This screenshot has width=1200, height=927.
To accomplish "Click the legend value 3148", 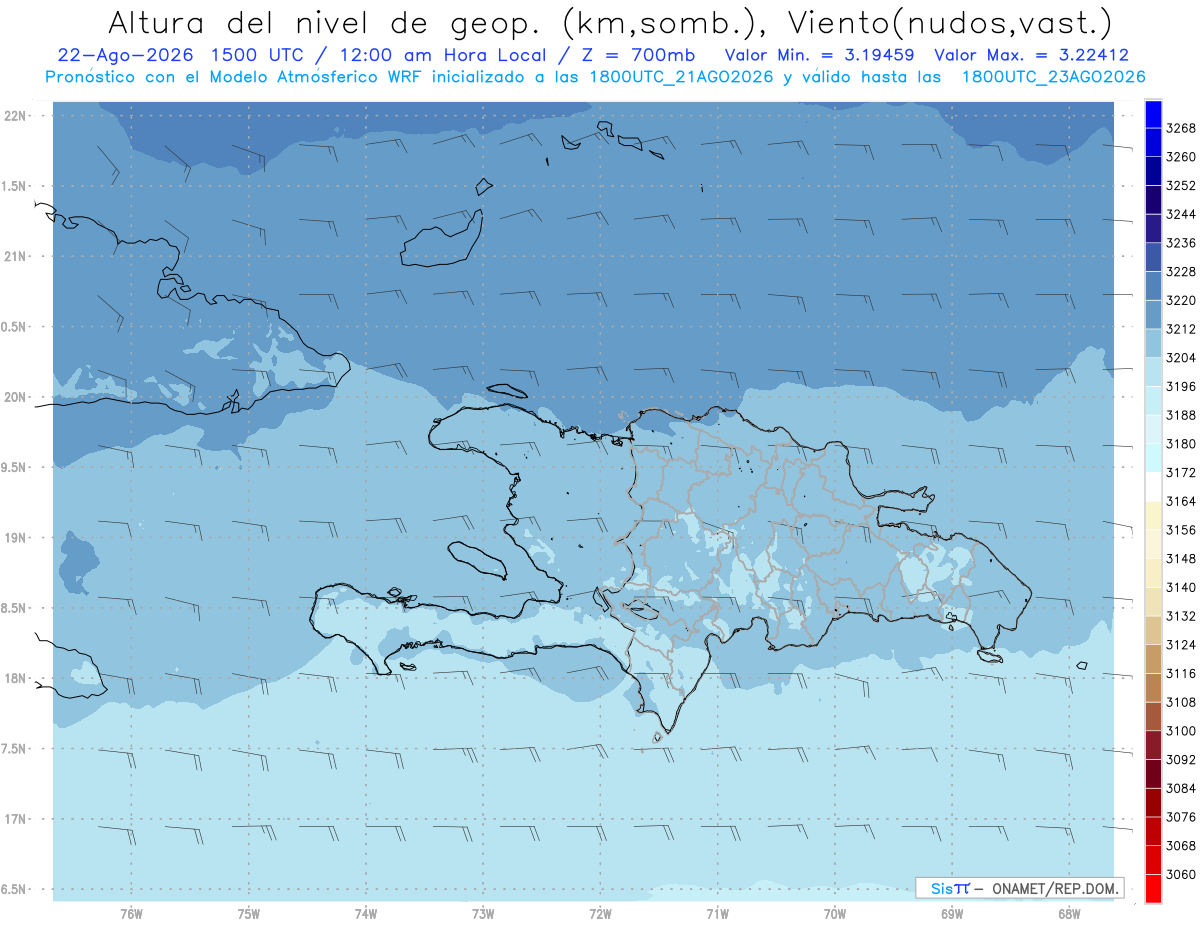I will tap(1180, 558).
